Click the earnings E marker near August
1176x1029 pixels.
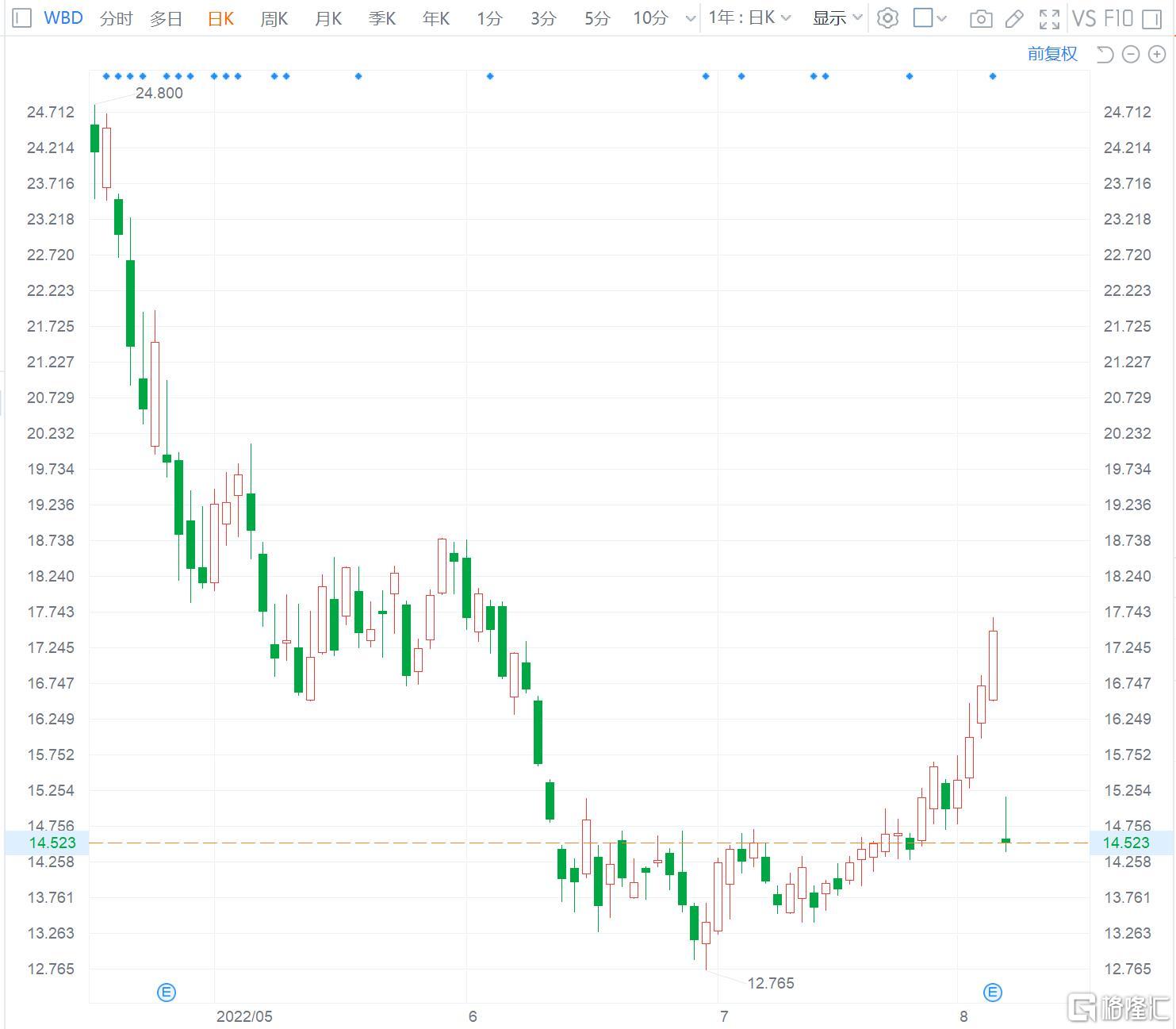[993, 992]
